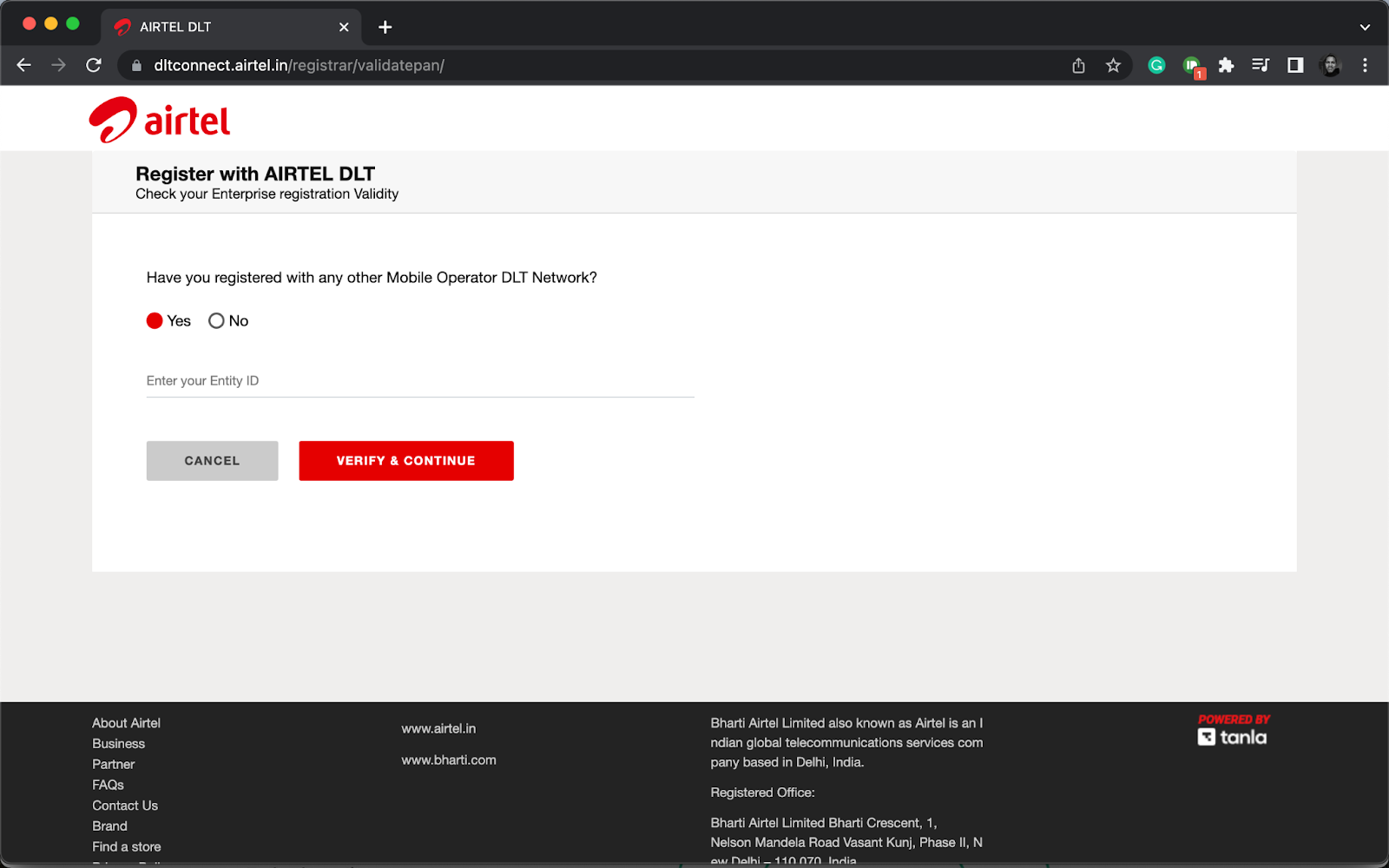Screen dimensions: 1389x868
Task: Select the Yes radio button
Action: (x=155, y=321)
